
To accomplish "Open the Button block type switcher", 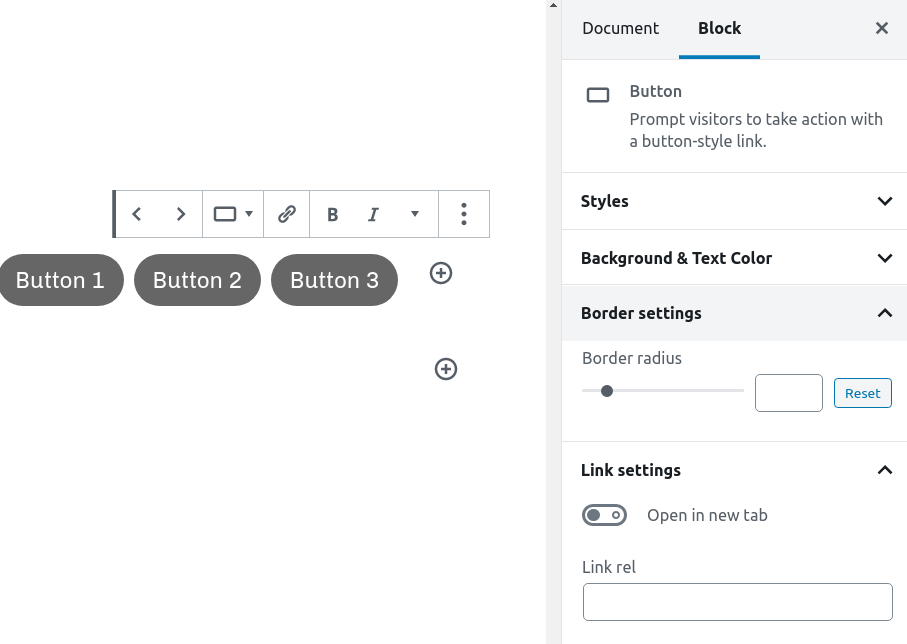I will (233, 214).
